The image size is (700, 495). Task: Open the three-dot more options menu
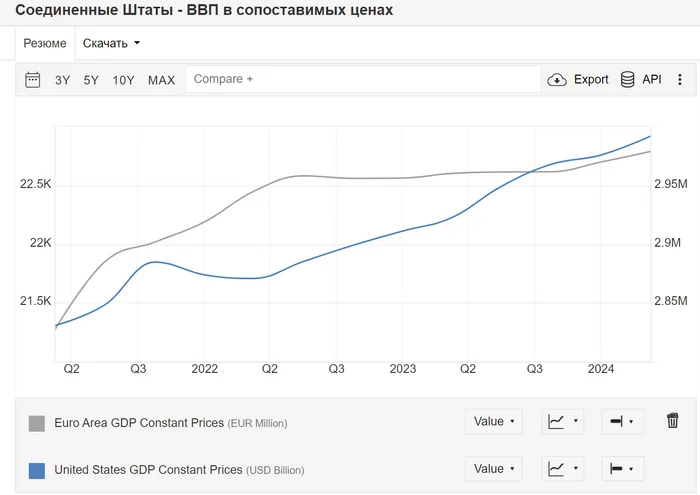(679, 79)
